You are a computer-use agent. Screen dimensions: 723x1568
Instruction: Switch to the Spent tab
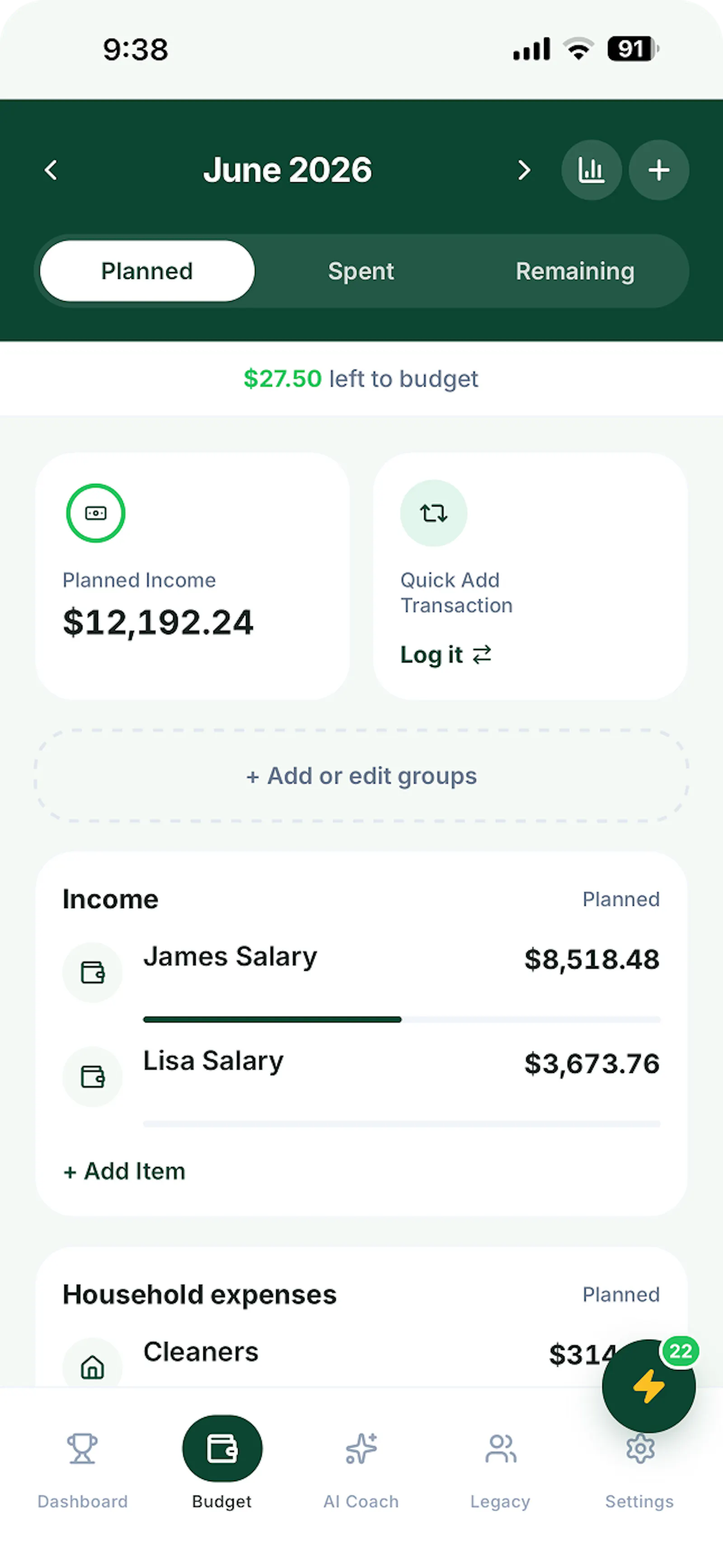tap(361, 271)
